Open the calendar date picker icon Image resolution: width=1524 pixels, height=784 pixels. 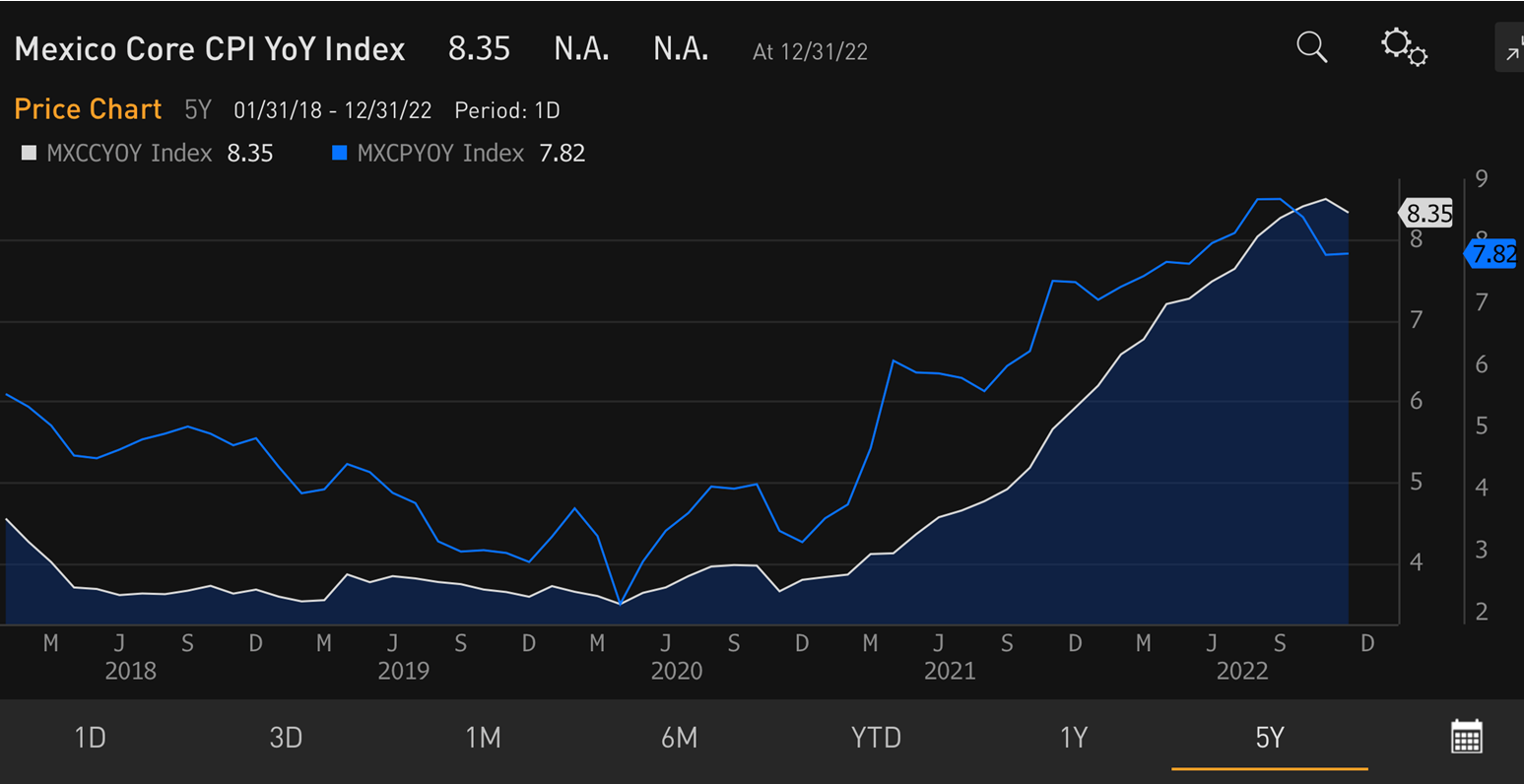(1467, 737)
